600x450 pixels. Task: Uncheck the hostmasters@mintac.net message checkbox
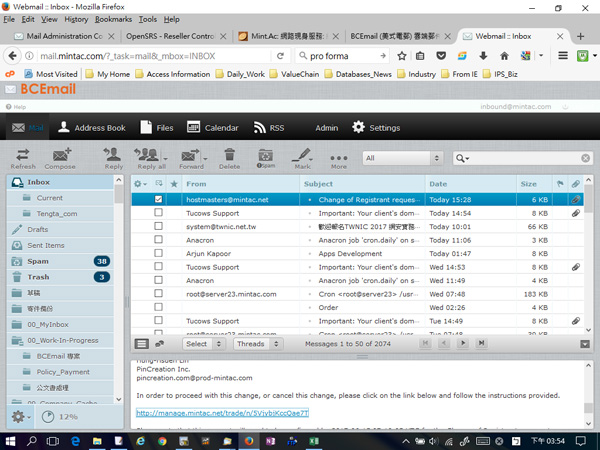point(158,200)
